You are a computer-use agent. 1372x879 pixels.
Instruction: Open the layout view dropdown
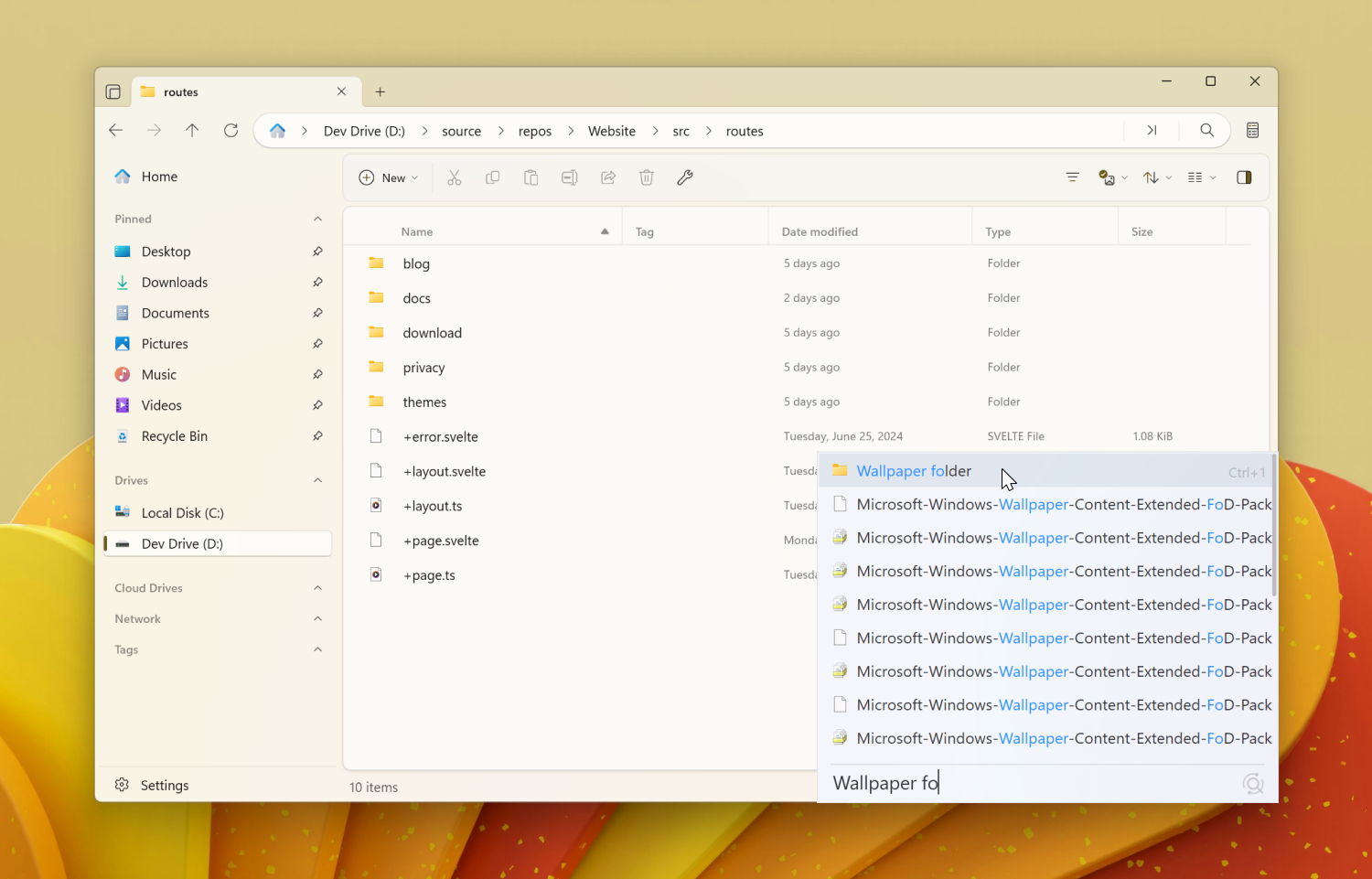1200,177
